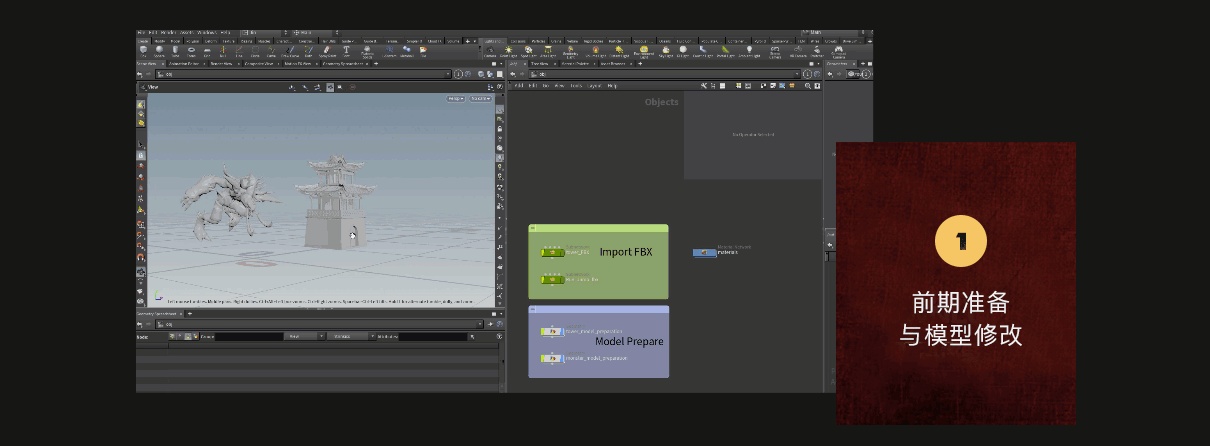Screen dimensions: 1210x446
Task: Switch to the Render View tab
Action: click(221, 64)
